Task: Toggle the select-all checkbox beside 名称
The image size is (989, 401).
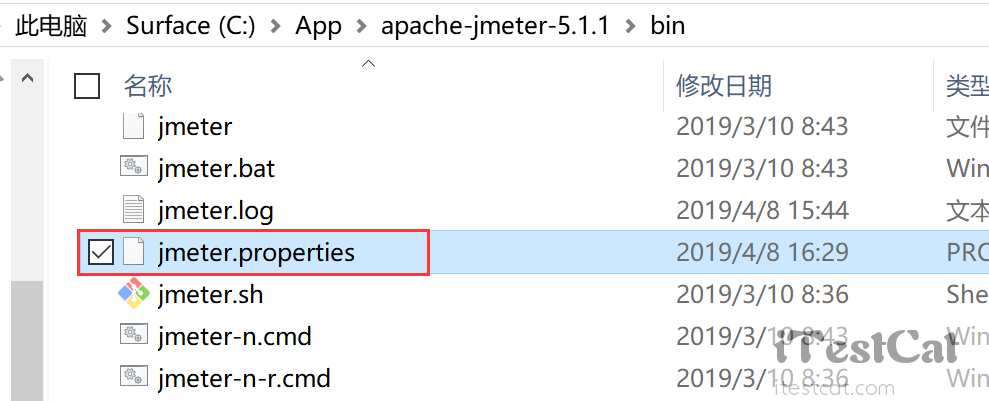Action: (x=88, y=87)
